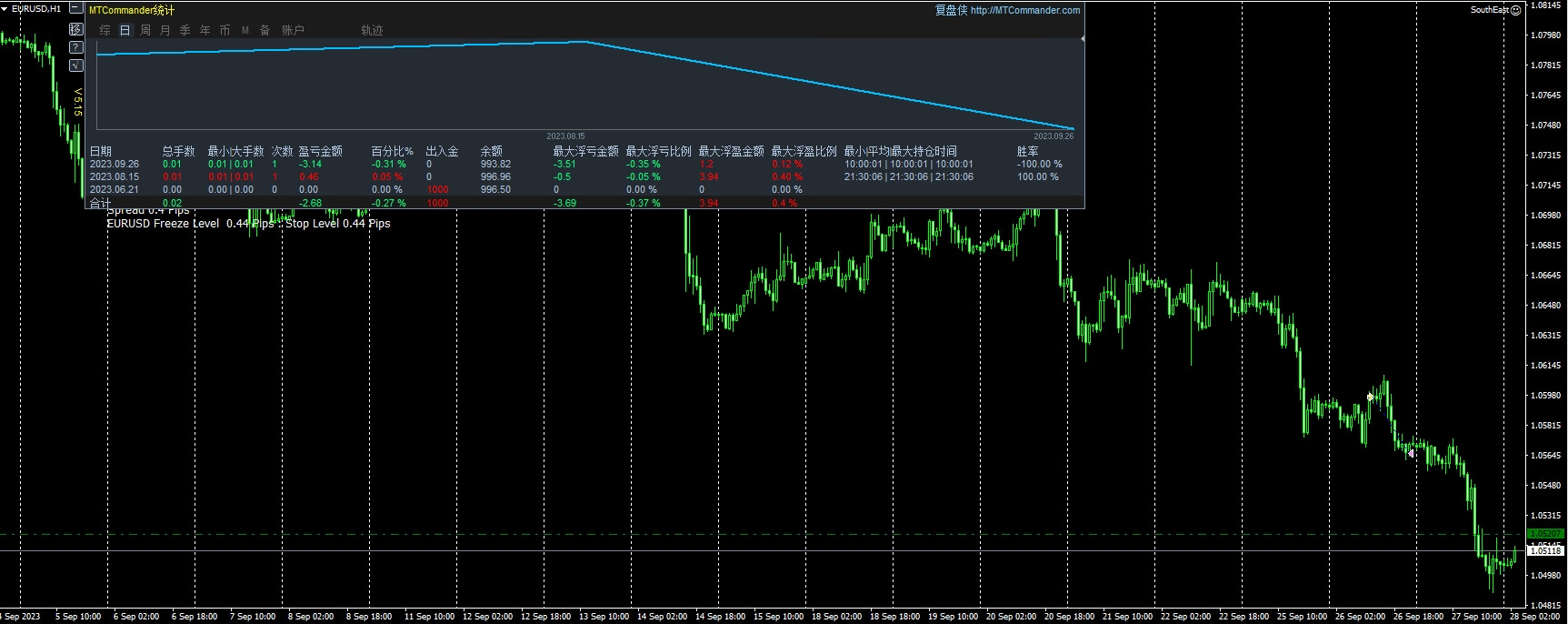This screenshot has height=624, width=1568.
Task: Click the 最大浮盈金额 column header
Action: click(x=732, y=151)
